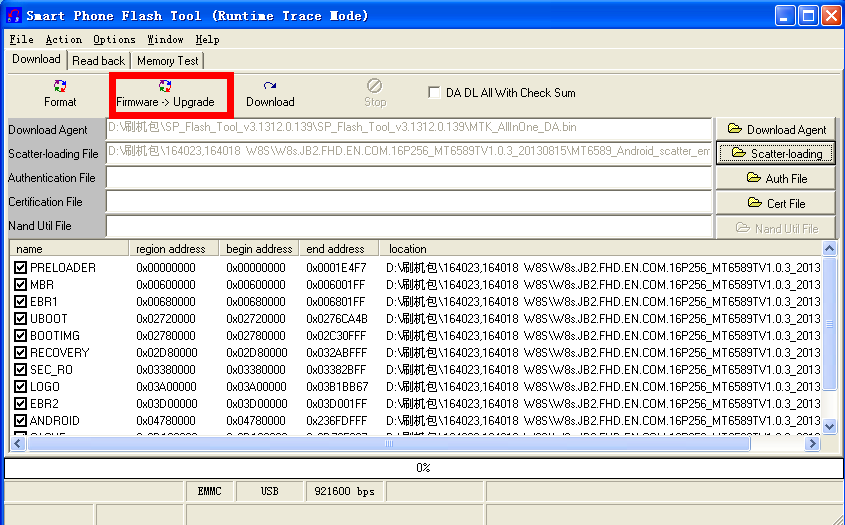The image size is (845, 525).
Task: Switch to the Download tab
Action: (x=36, y=59)
